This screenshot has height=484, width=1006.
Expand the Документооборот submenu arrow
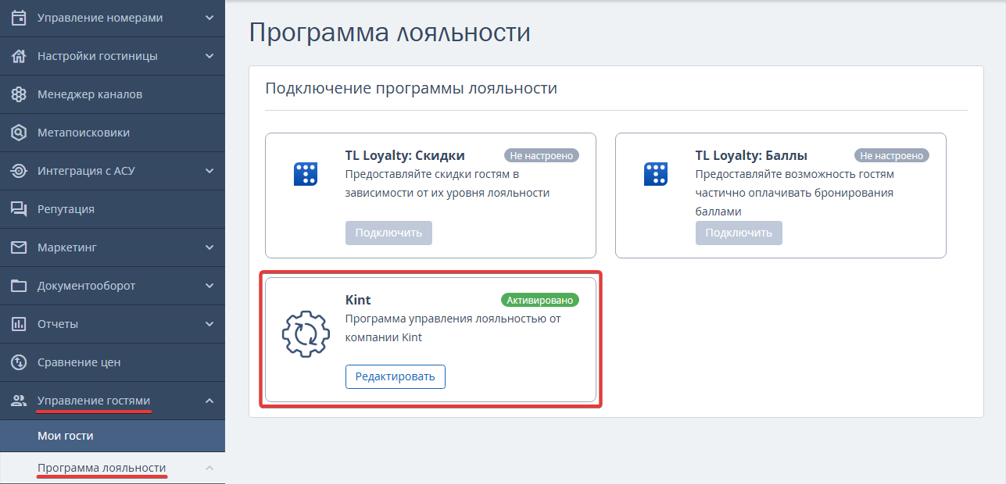(209, 286)
